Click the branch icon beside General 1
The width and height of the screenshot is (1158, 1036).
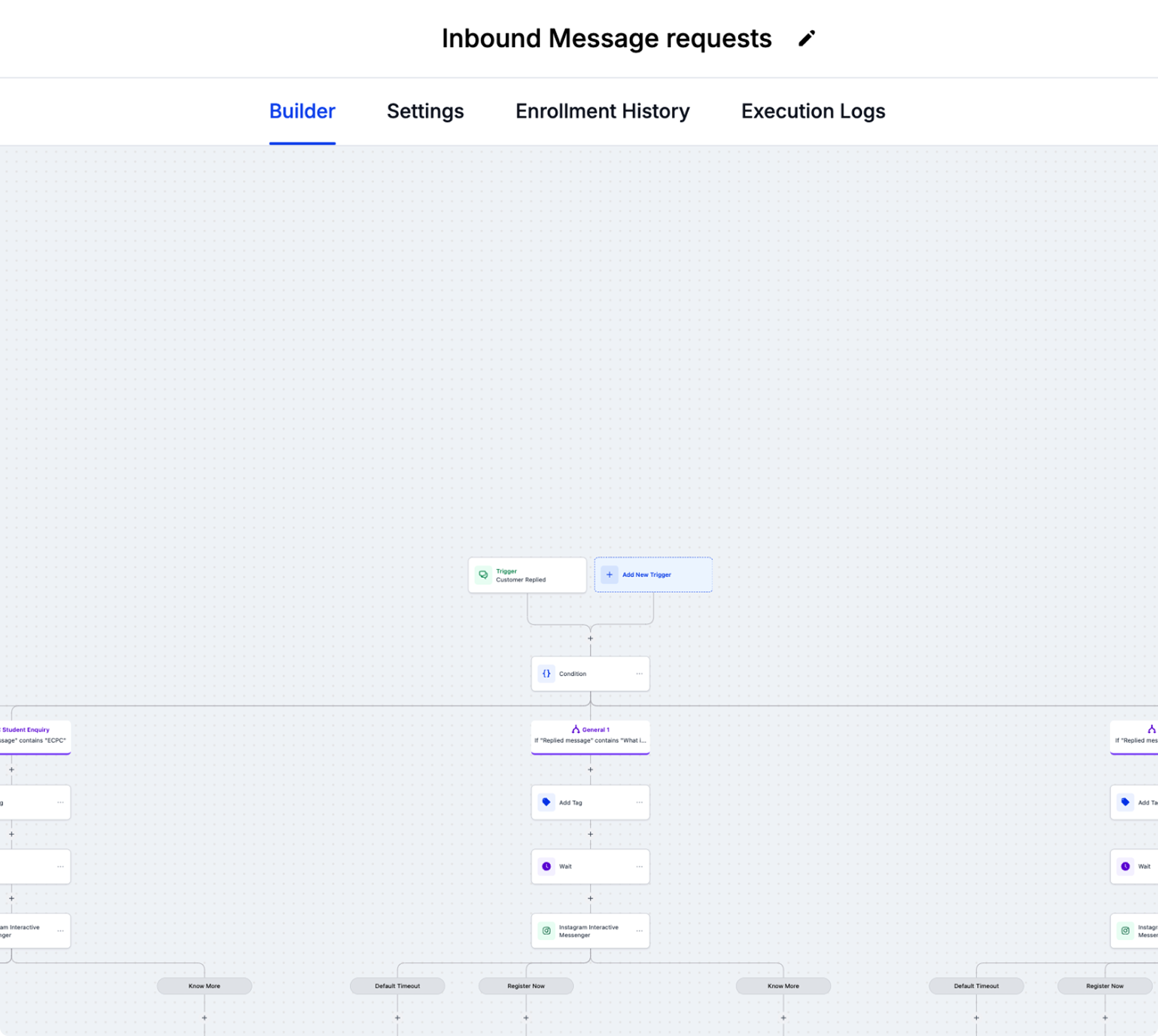click(x=576, y=729)
